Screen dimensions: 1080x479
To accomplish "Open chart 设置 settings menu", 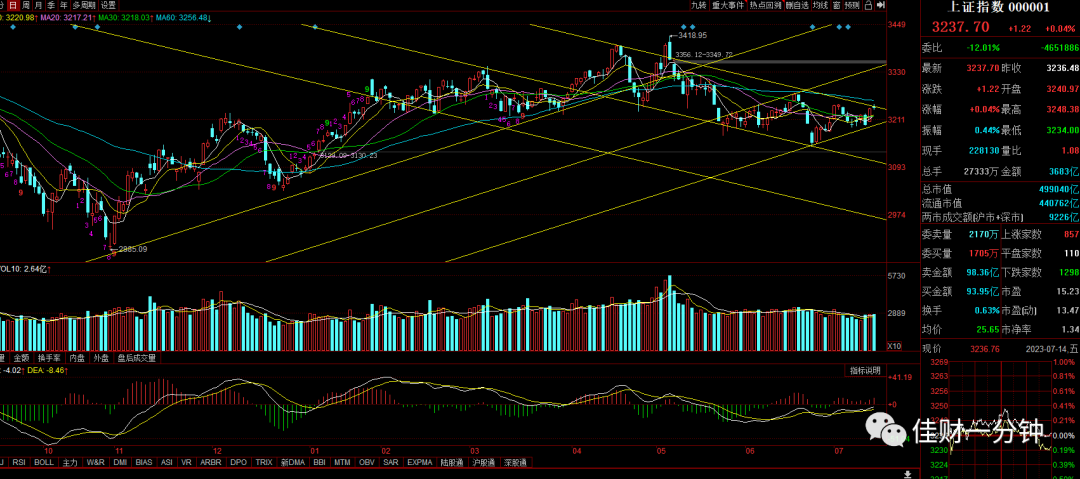I will tap(108, 5).
